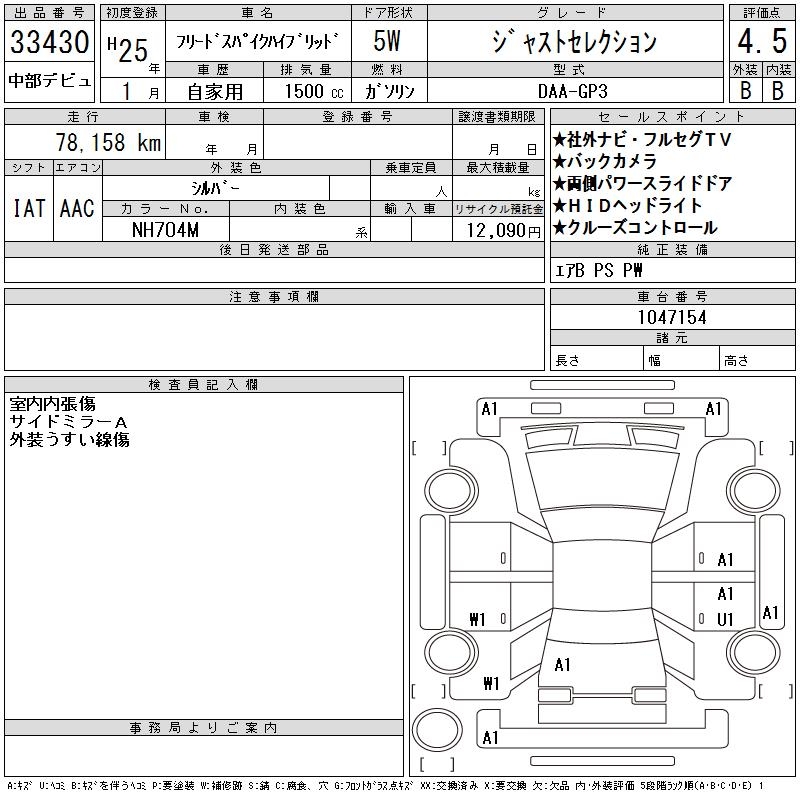Screen dimensions: 800x800
Task: Click the IAT shift value
Action: point(29,208)
